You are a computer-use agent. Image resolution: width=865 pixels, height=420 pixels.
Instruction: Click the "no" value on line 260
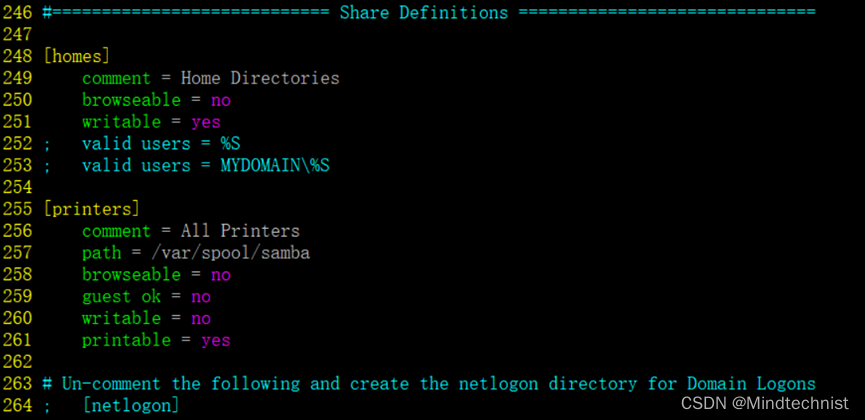(200, 318)
